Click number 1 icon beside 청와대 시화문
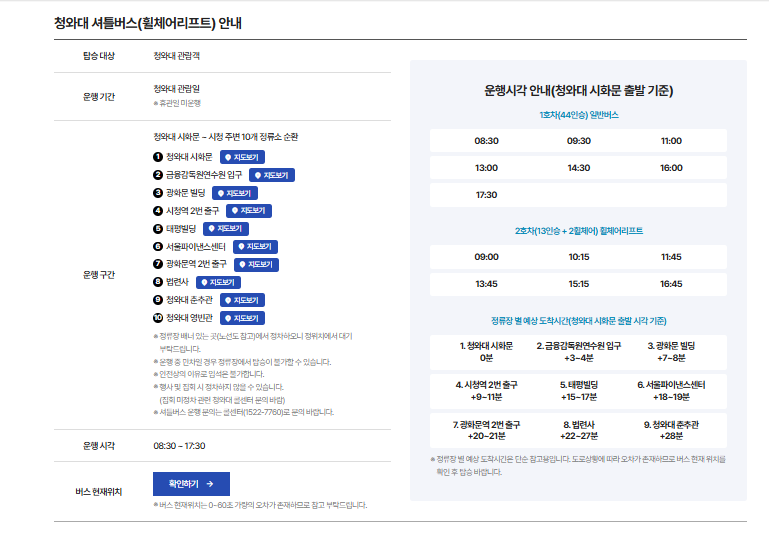 (x=158, y=157)
